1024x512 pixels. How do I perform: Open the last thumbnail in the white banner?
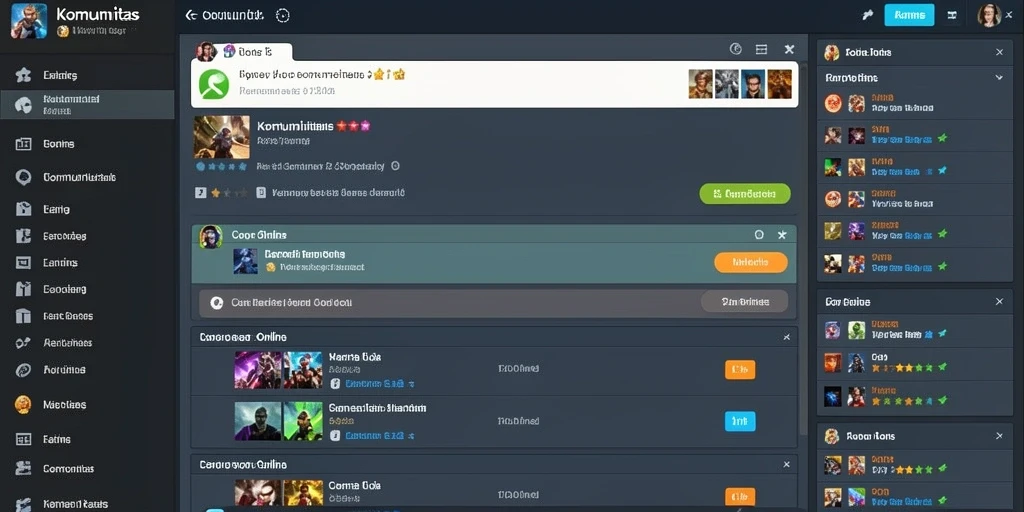[779, 84]
